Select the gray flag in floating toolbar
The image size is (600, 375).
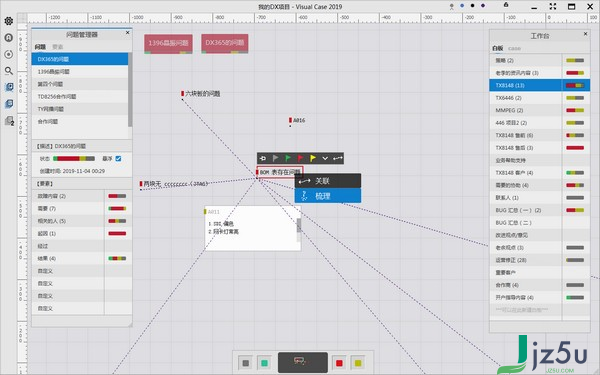(276, 158)
